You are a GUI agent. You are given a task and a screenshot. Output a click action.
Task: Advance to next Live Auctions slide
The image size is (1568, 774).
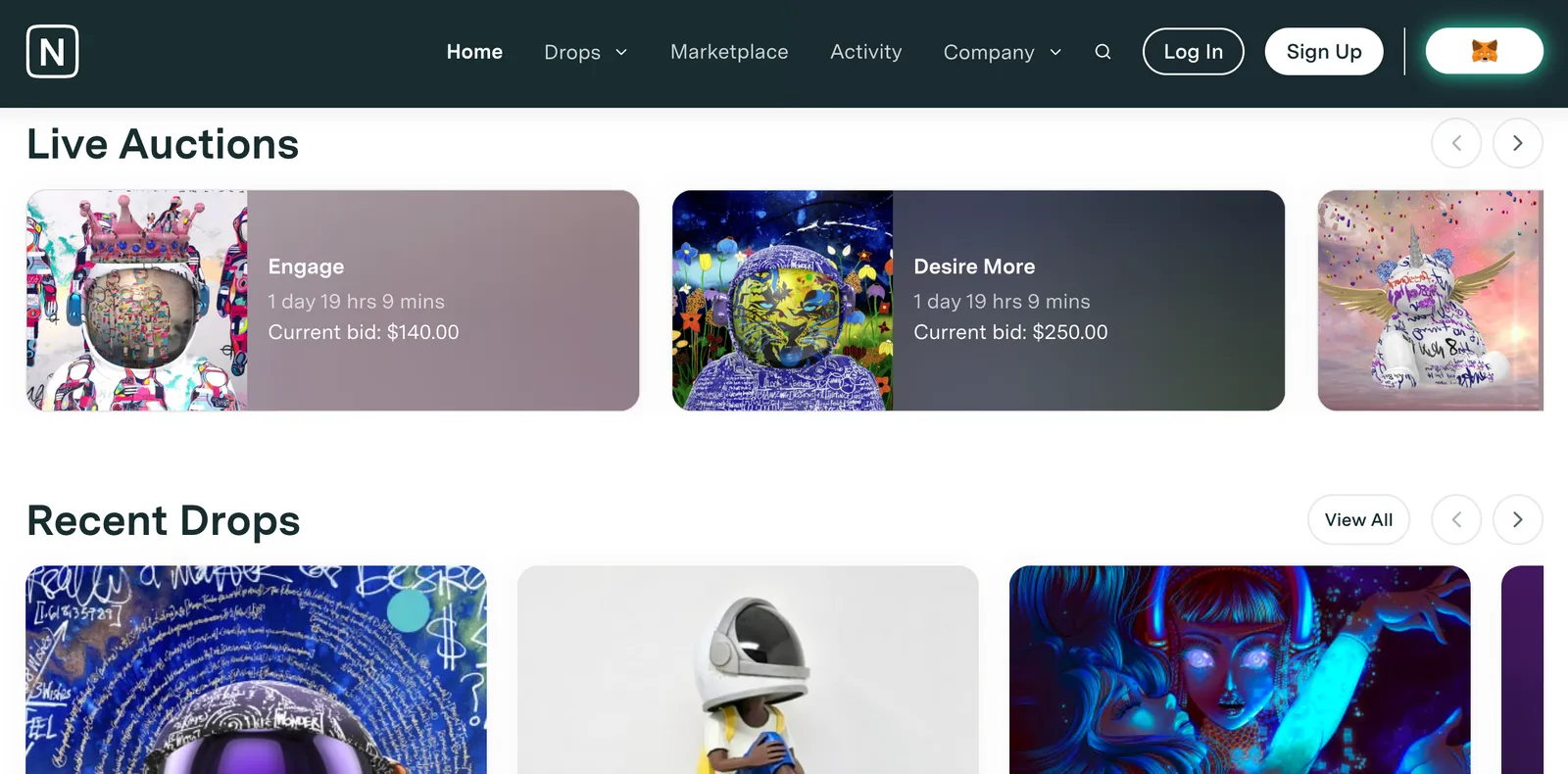click(x=1517, y=143)
